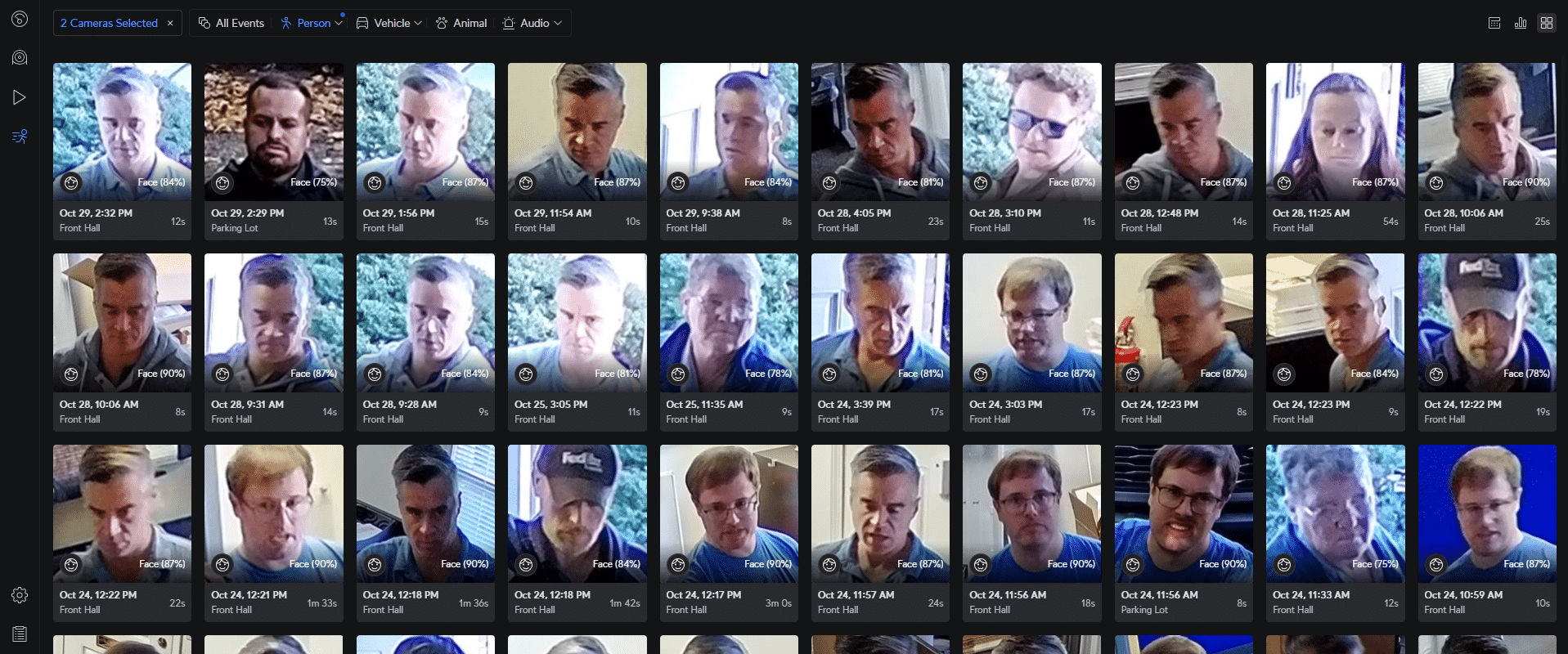Click face icon on Oct 29, 11:54 AM card
This screenshot has height=654, width=1568.
[x=526, y=183]
